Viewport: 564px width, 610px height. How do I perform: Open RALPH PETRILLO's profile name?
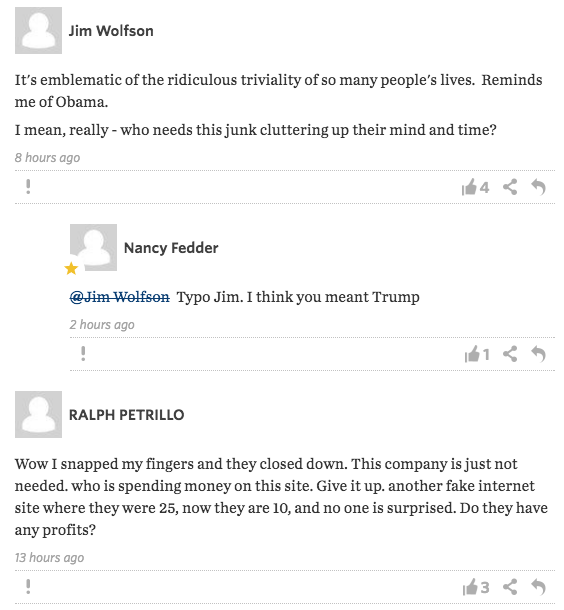[126, 415]
